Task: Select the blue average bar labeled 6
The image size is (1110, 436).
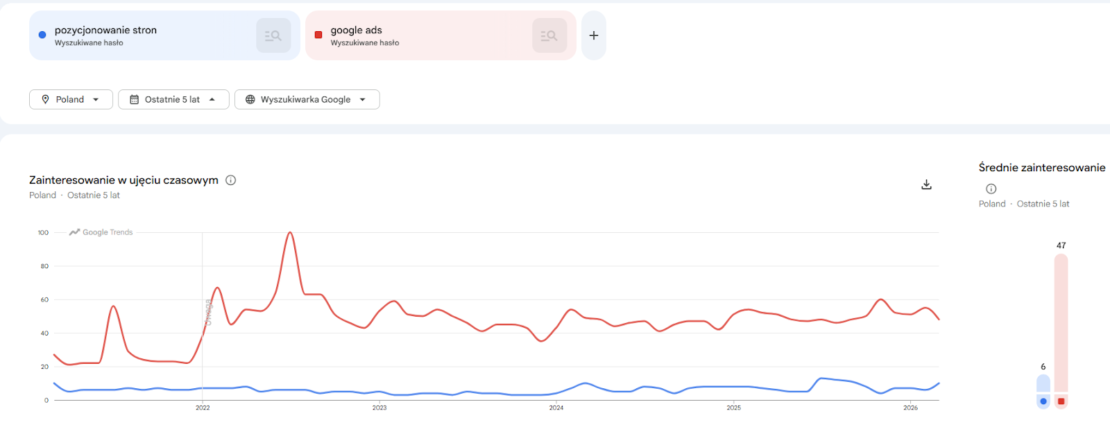Action: pos(1043,392)
